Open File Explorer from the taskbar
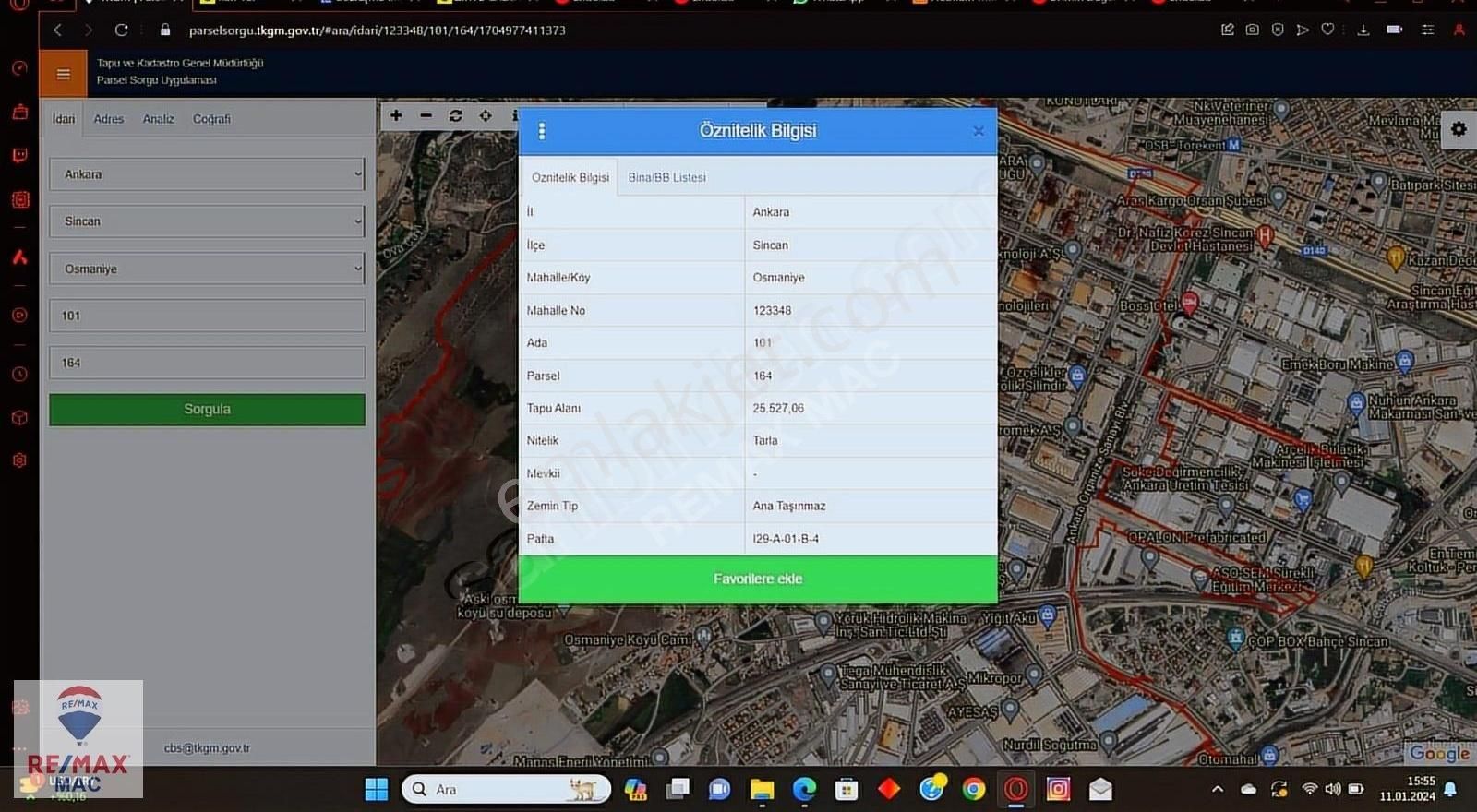This screenshot has height=812, width=1477. pos(762,789)
